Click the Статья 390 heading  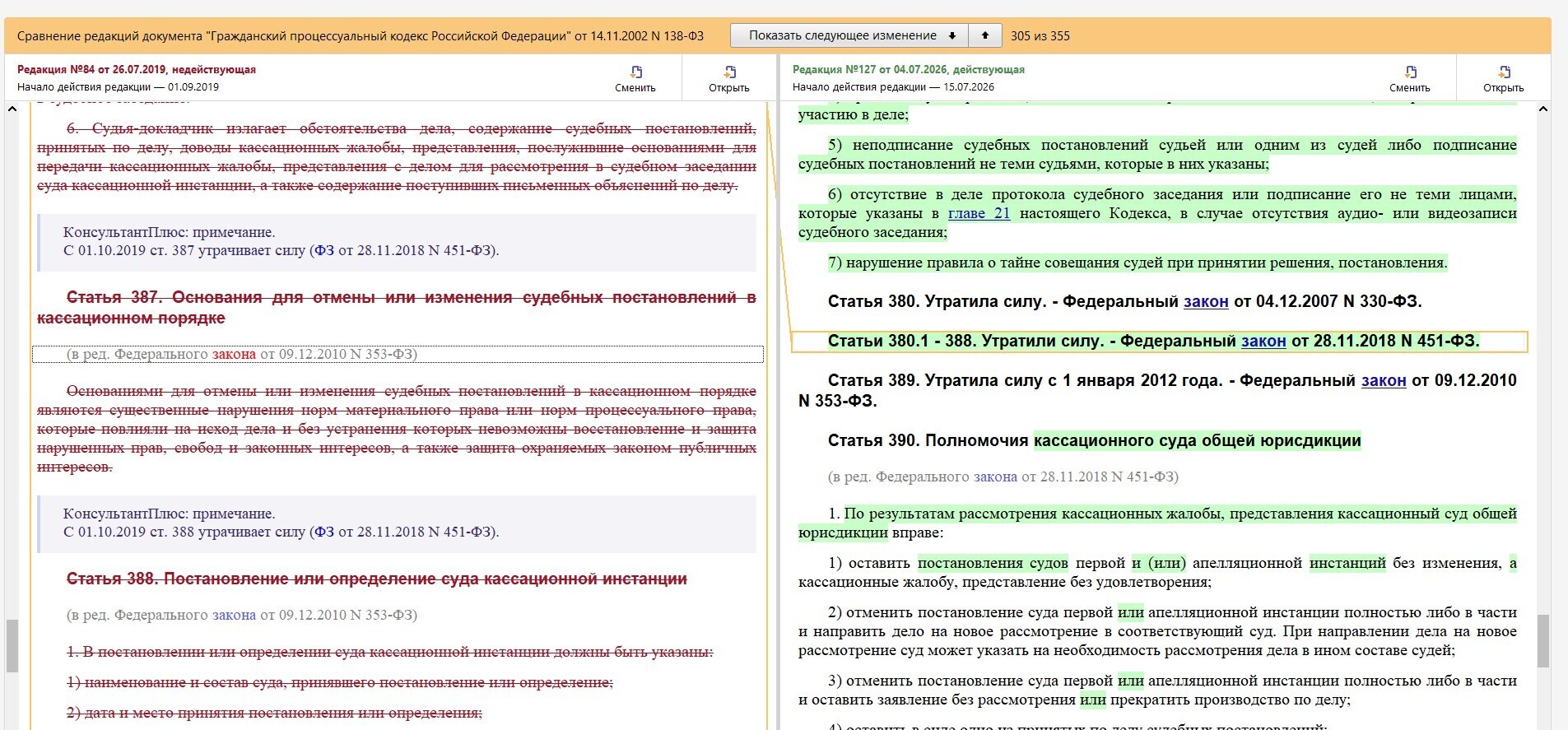(x=1095, y=441)
